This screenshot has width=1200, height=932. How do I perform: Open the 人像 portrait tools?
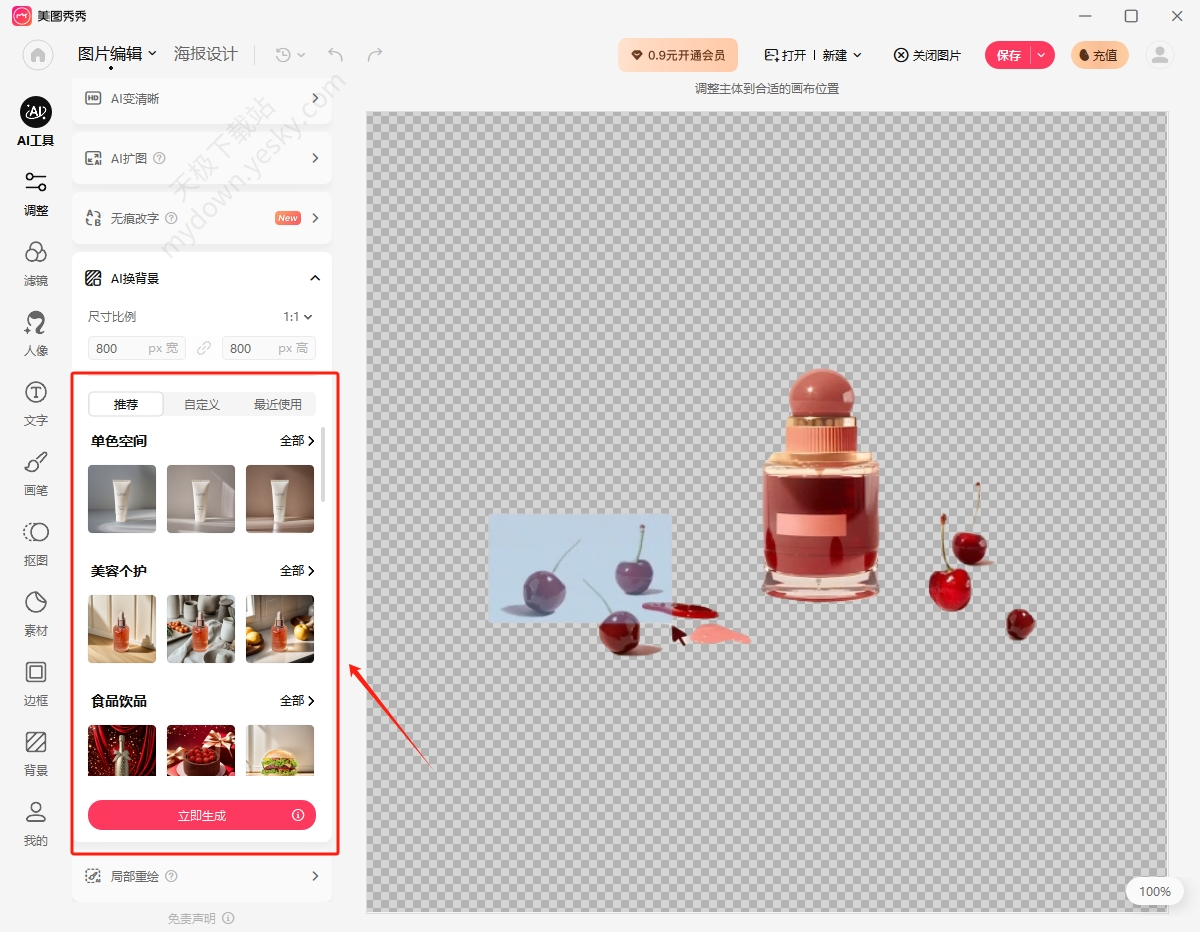36,333
